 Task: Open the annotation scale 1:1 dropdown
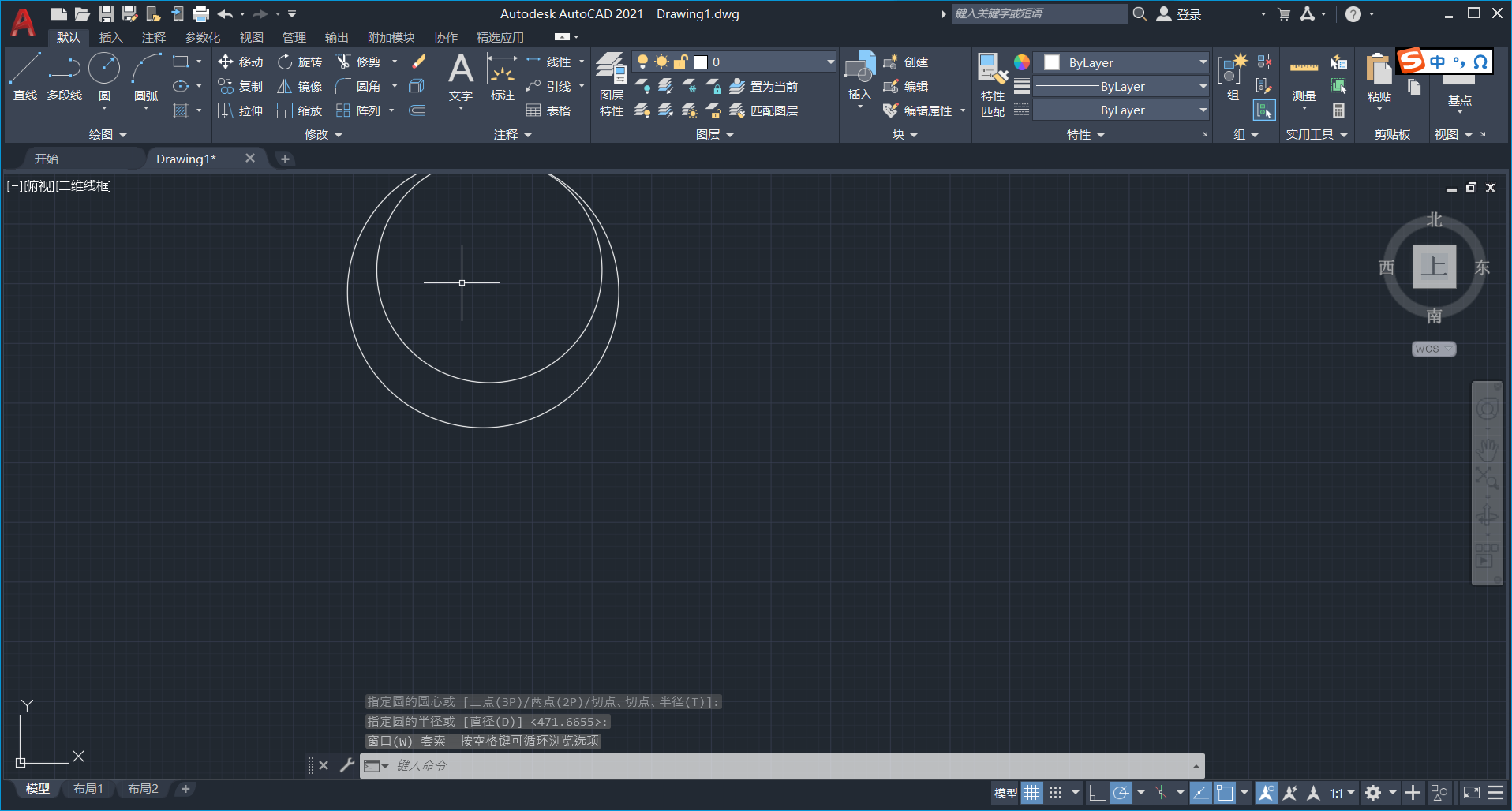pyautogui.click(x=1342, y=793)
